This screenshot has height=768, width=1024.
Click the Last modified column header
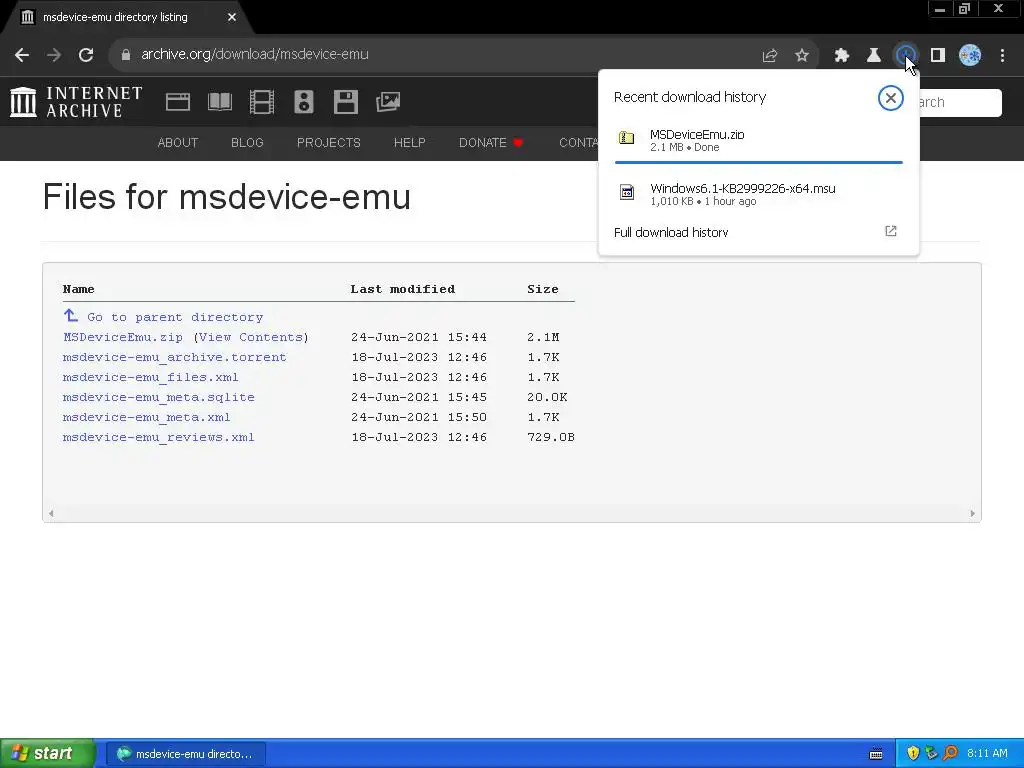coord(402,289)
